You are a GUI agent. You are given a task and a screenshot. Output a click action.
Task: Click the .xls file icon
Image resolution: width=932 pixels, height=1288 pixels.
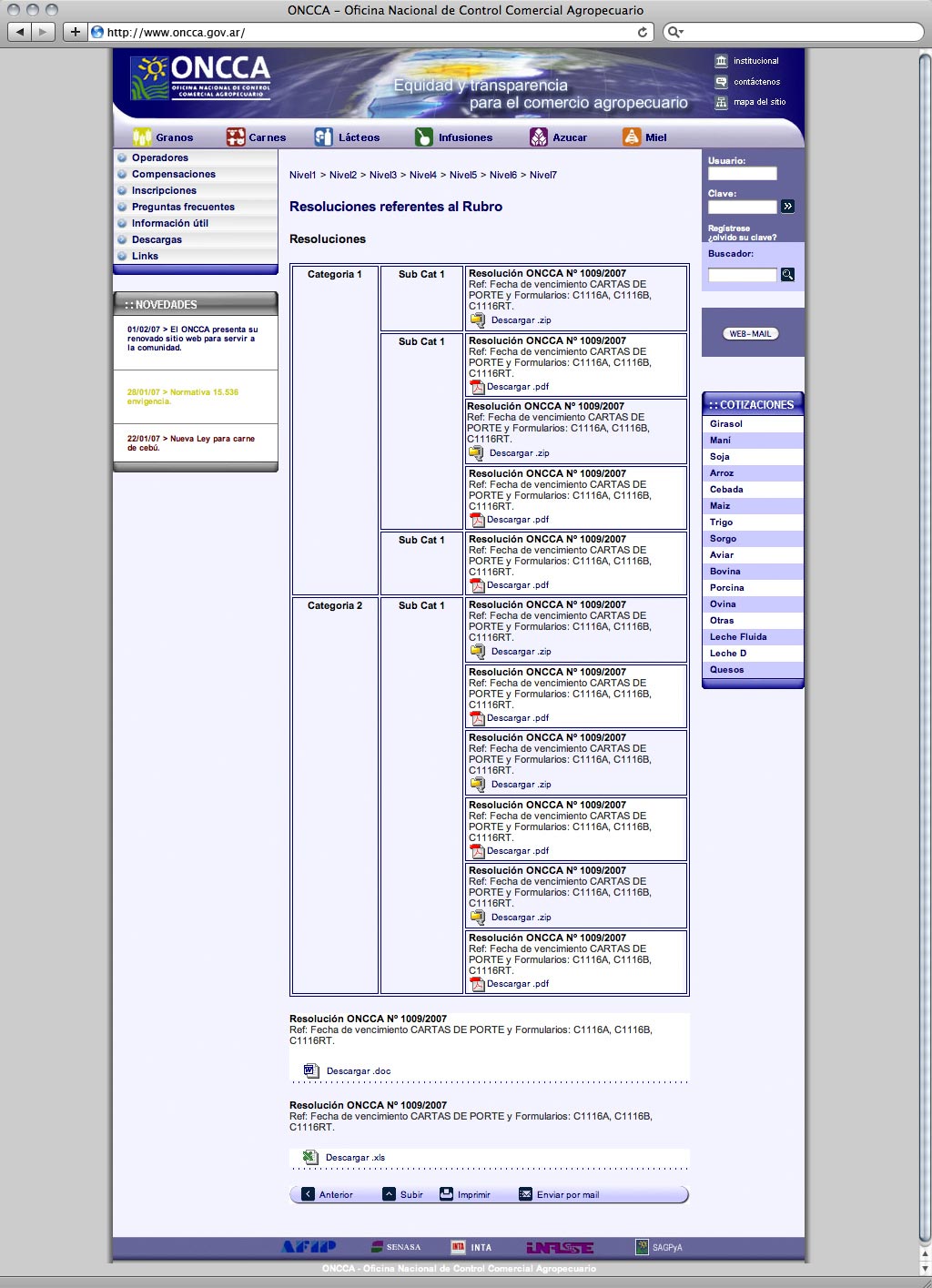(x=310, y=1157)
